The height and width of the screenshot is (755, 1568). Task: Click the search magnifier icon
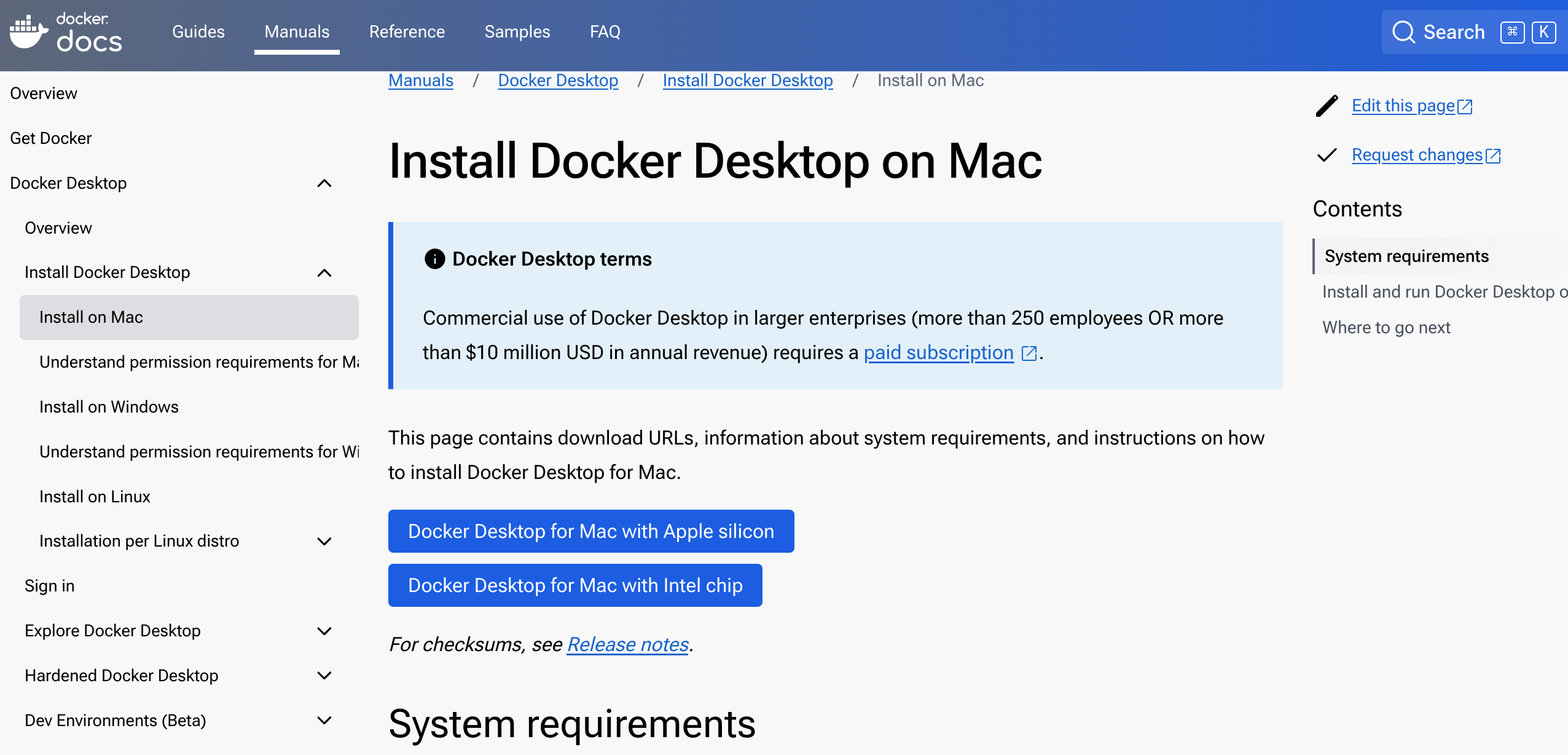click(x=1403, y=32)
